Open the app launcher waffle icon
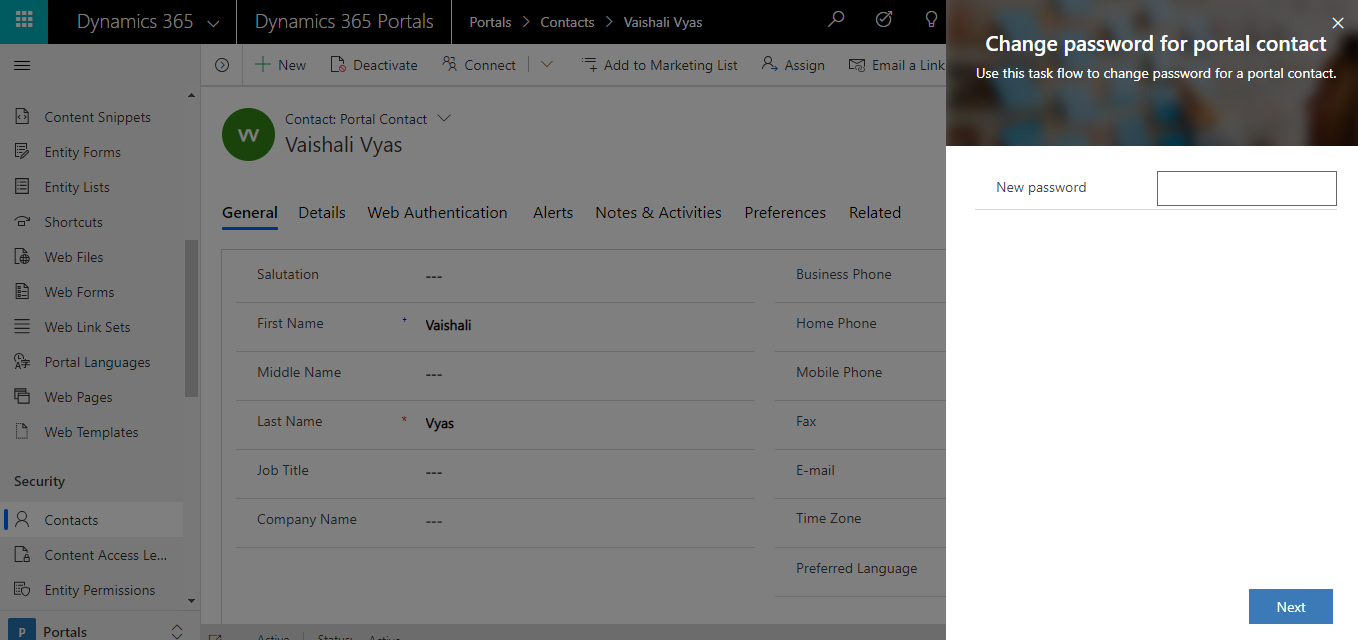The image size is (1358, 640). (x=24, y=21)
